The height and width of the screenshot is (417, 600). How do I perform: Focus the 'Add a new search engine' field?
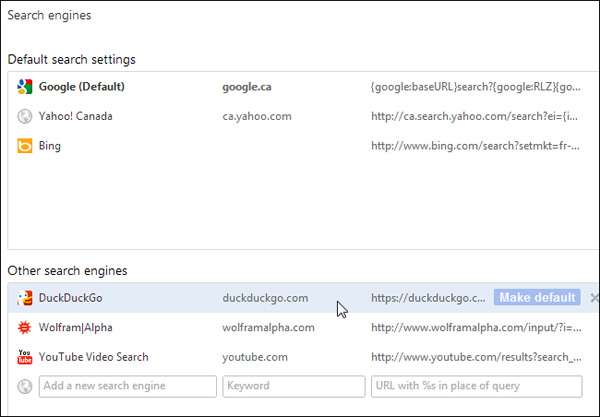pyautogui.click(x=127, y=386)
